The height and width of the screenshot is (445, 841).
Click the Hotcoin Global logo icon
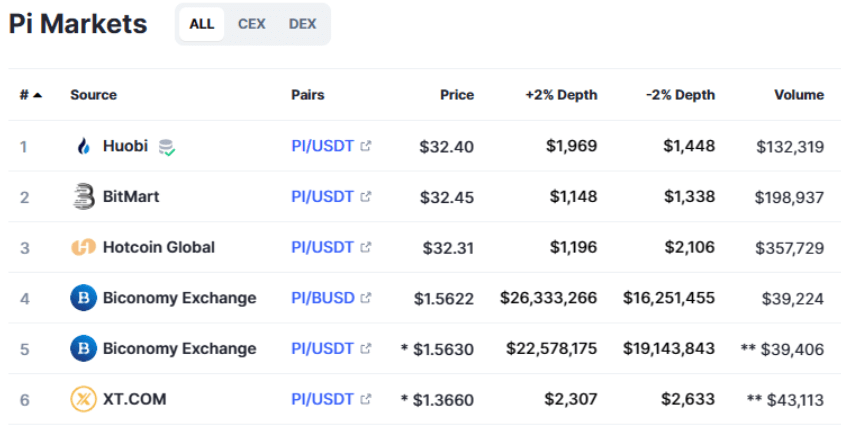(83, 247)
